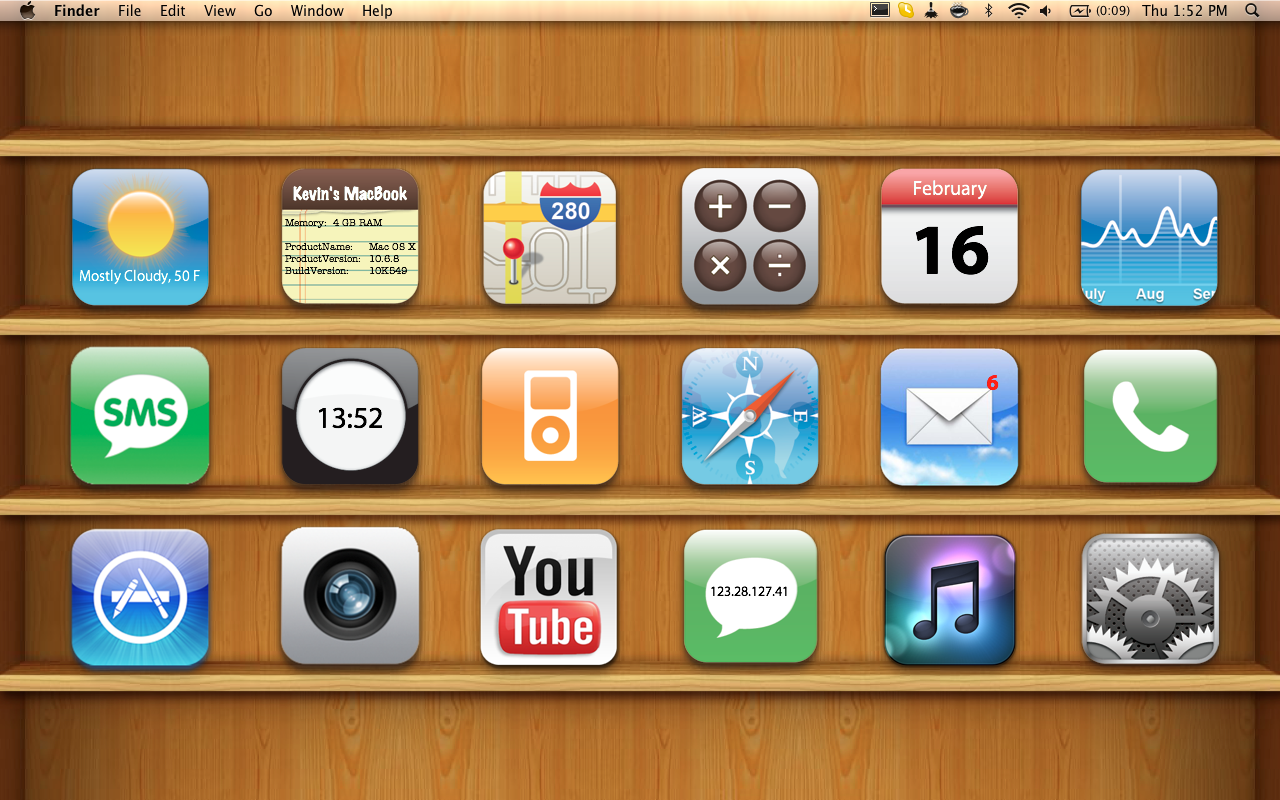
Task: Open the Settings gears icon
Action: point(1150,598)
